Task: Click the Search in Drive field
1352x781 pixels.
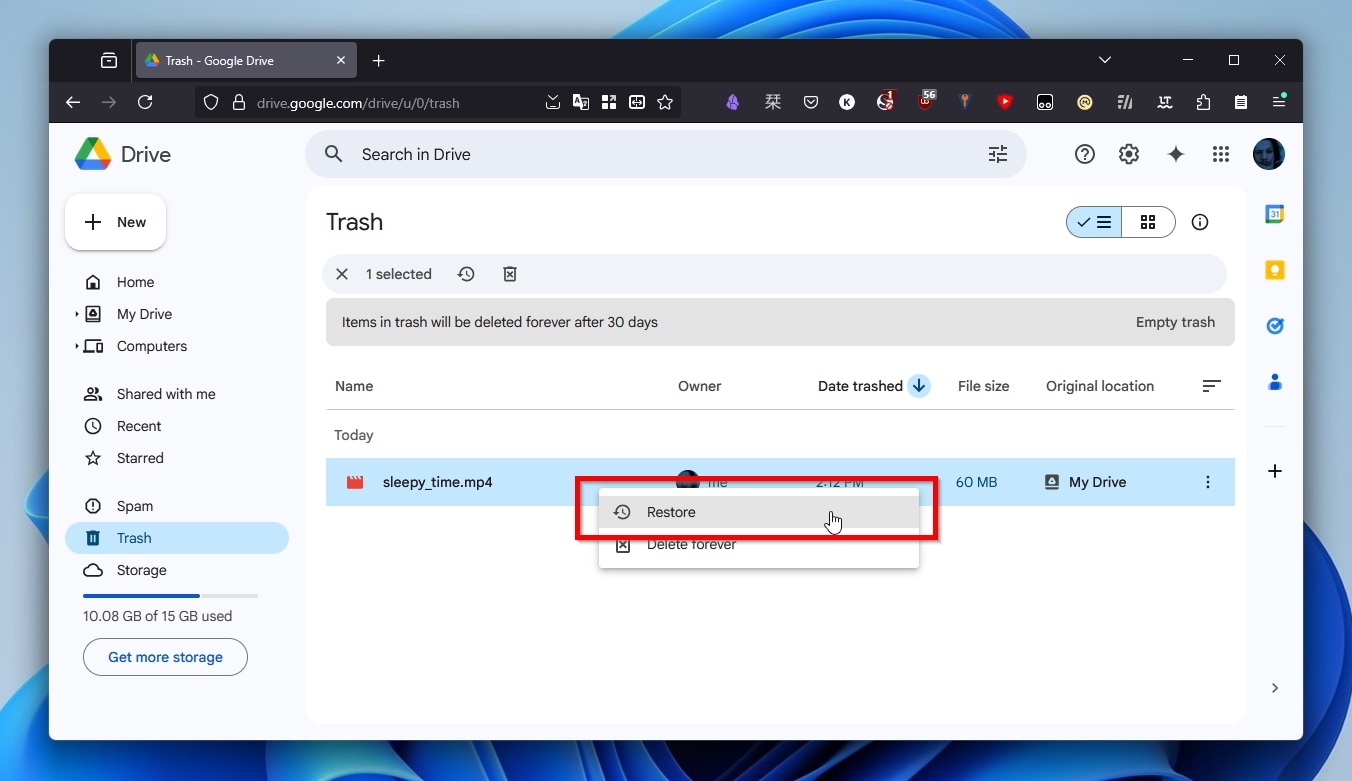Action: tap(665, 154)
